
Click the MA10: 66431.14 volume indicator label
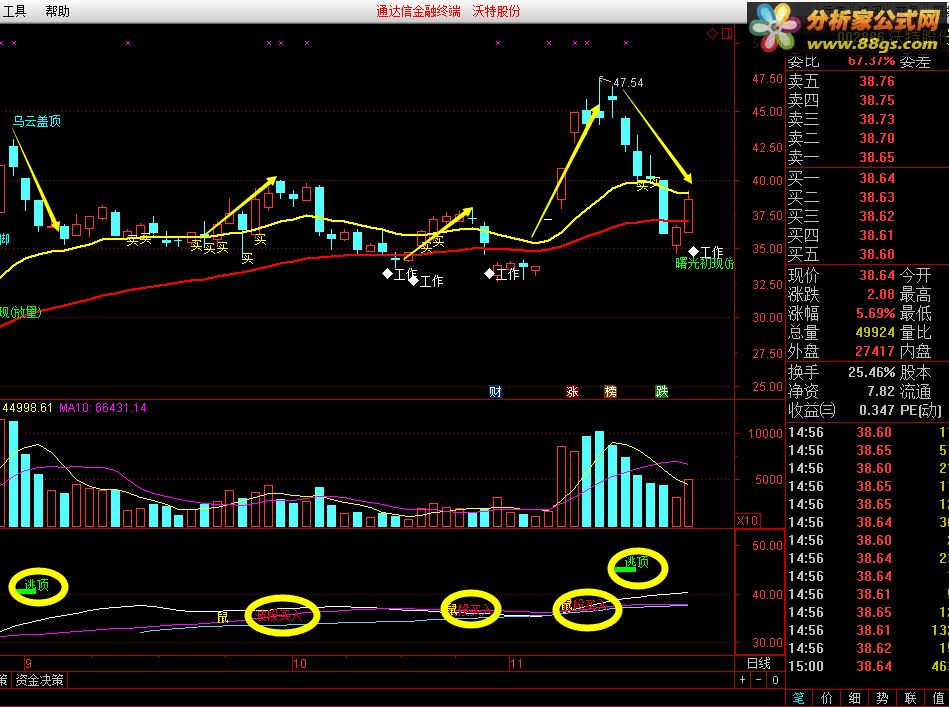tap(103, 408)
